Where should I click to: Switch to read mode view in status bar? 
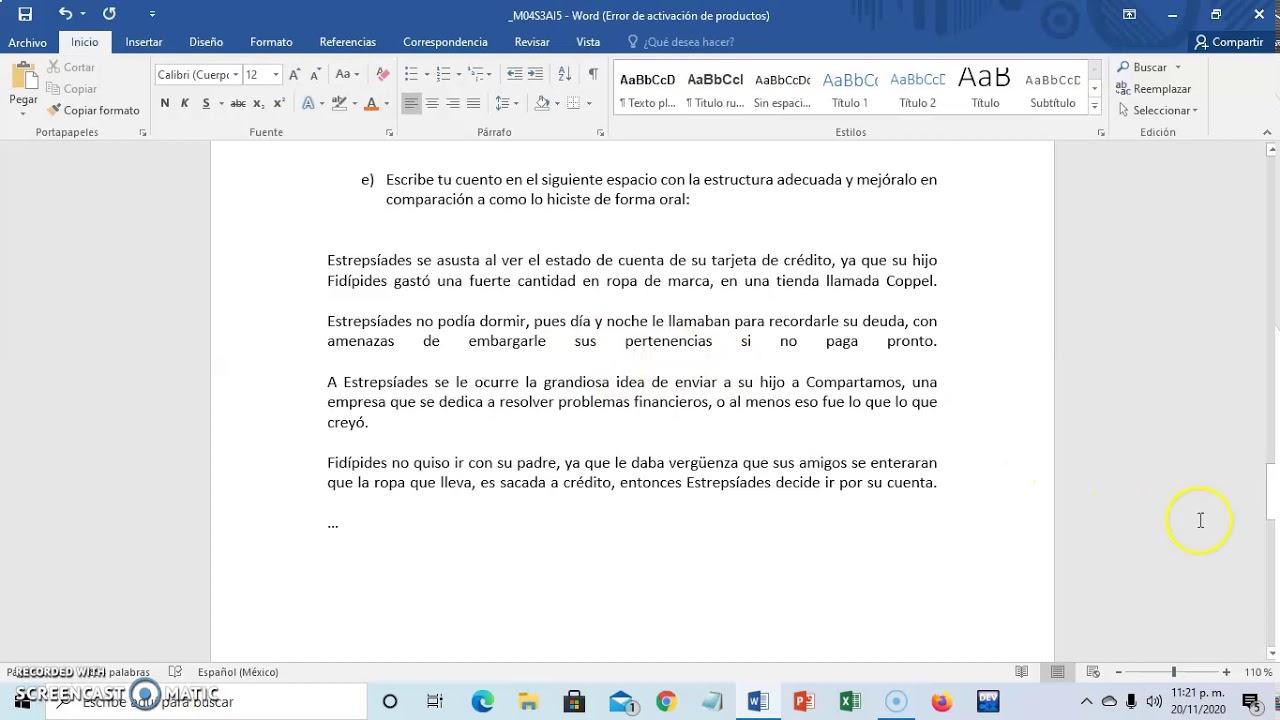tap(1021, 672)
